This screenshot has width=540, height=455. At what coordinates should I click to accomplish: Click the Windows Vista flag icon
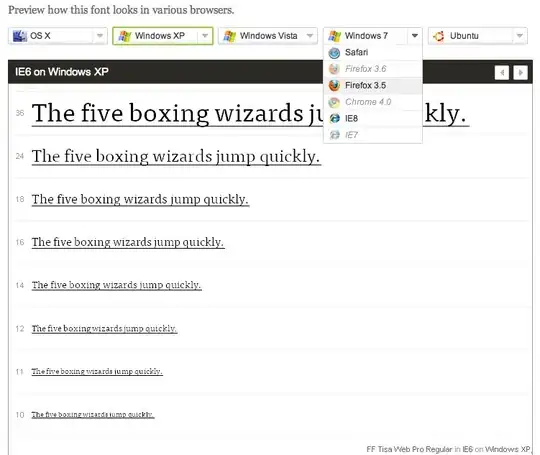coord(230,36)
